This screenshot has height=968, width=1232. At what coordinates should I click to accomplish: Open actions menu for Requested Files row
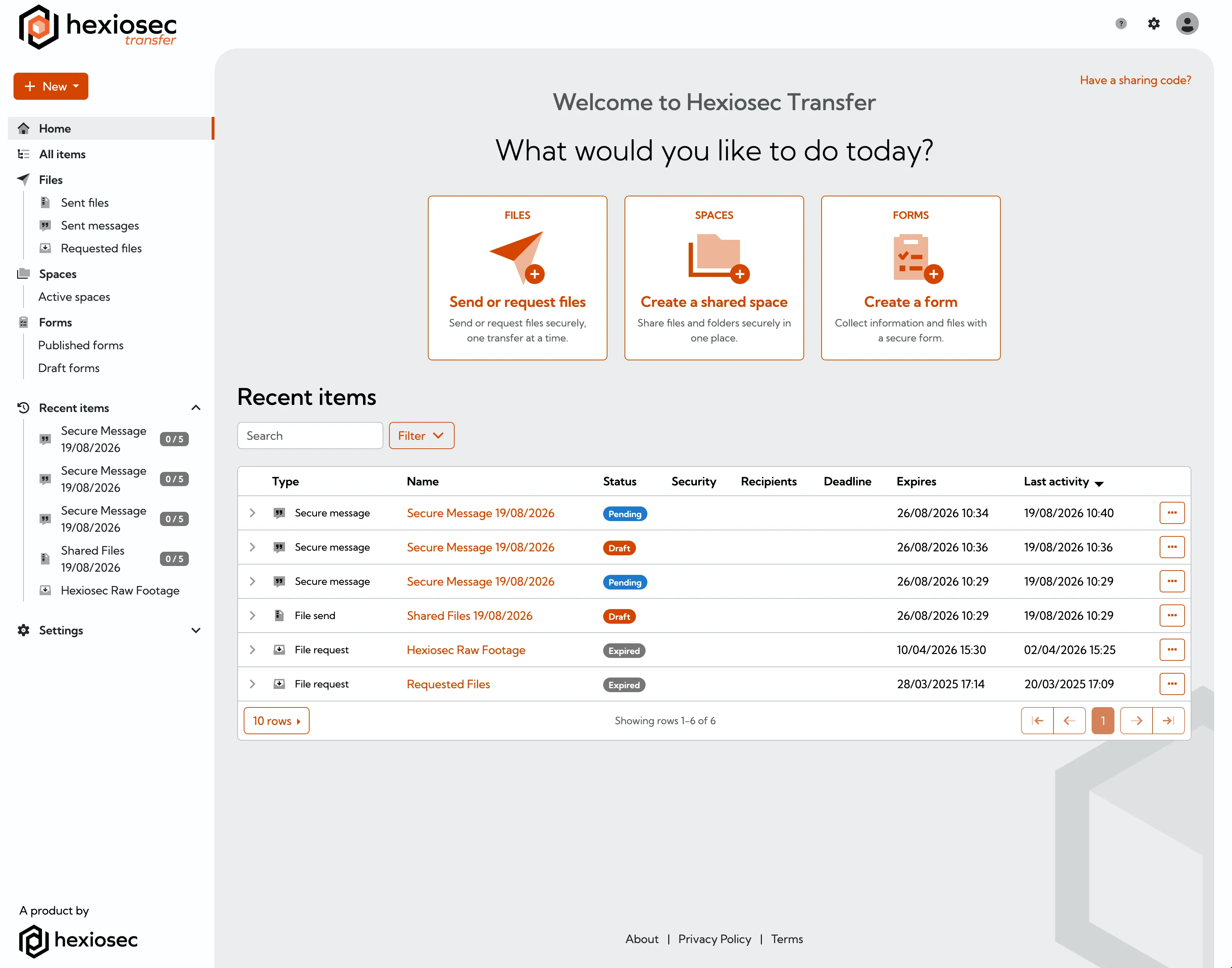coord(1172,684)
